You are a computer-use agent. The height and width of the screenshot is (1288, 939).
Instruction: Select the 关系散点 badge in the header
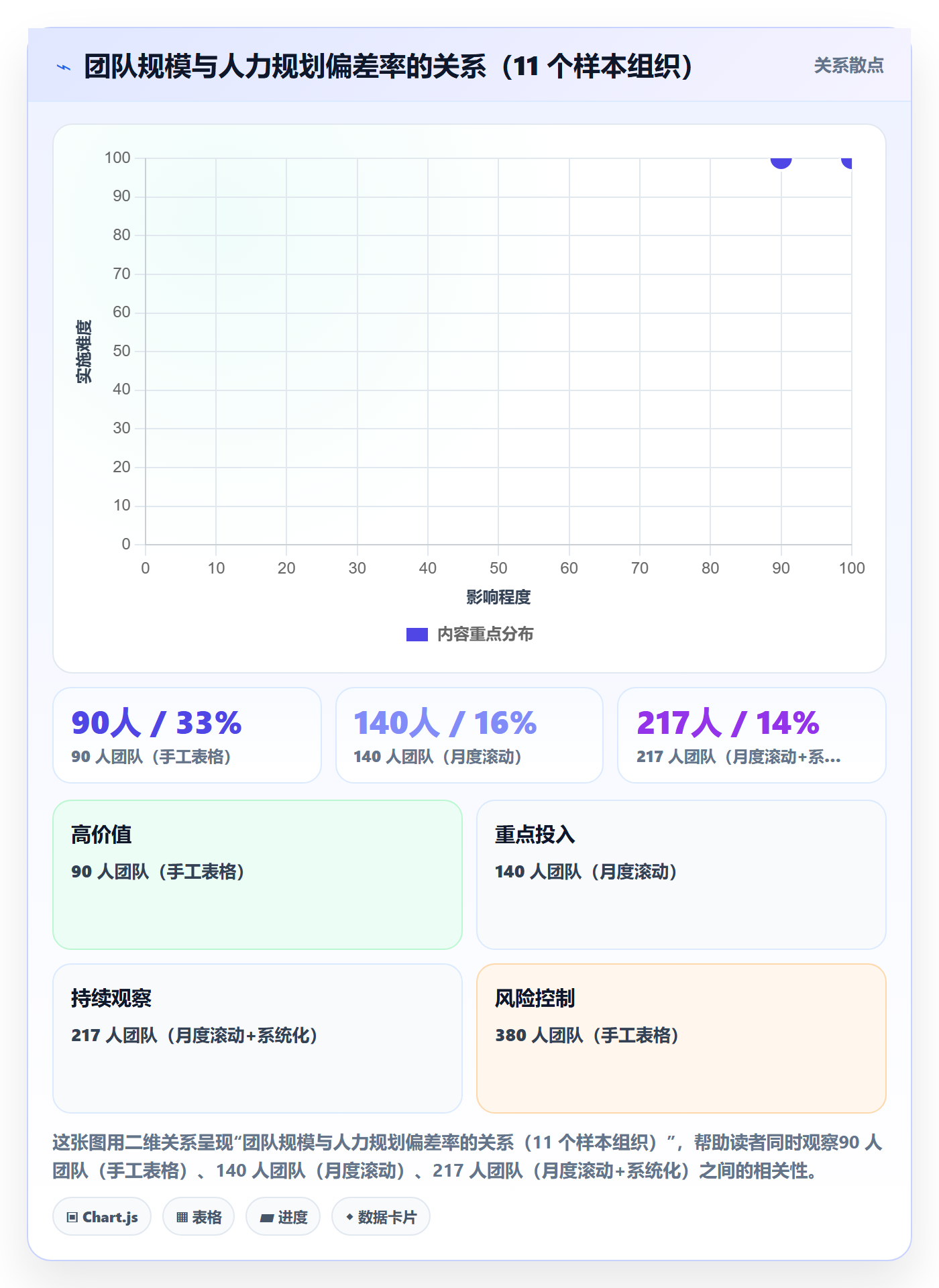coord(848,65)
